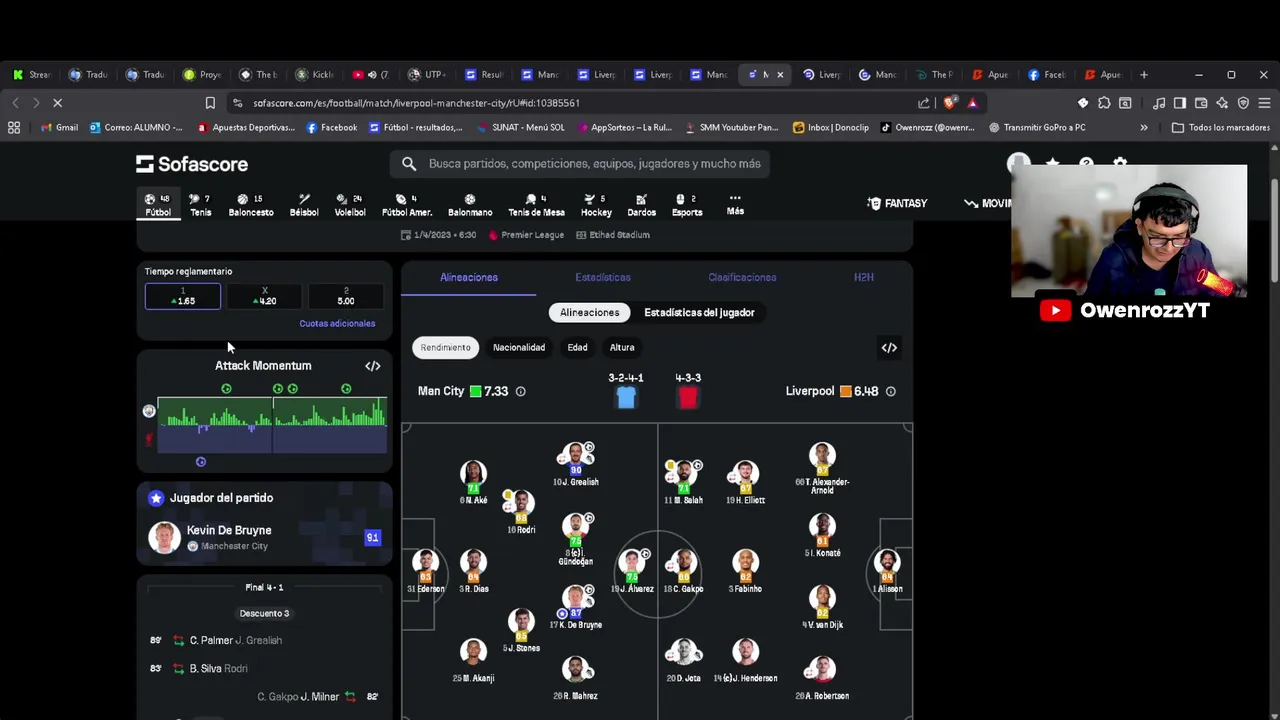Open the Hockey sport category
The width and height of the screenshot is (1280, 720).
(x=596, y=205)
